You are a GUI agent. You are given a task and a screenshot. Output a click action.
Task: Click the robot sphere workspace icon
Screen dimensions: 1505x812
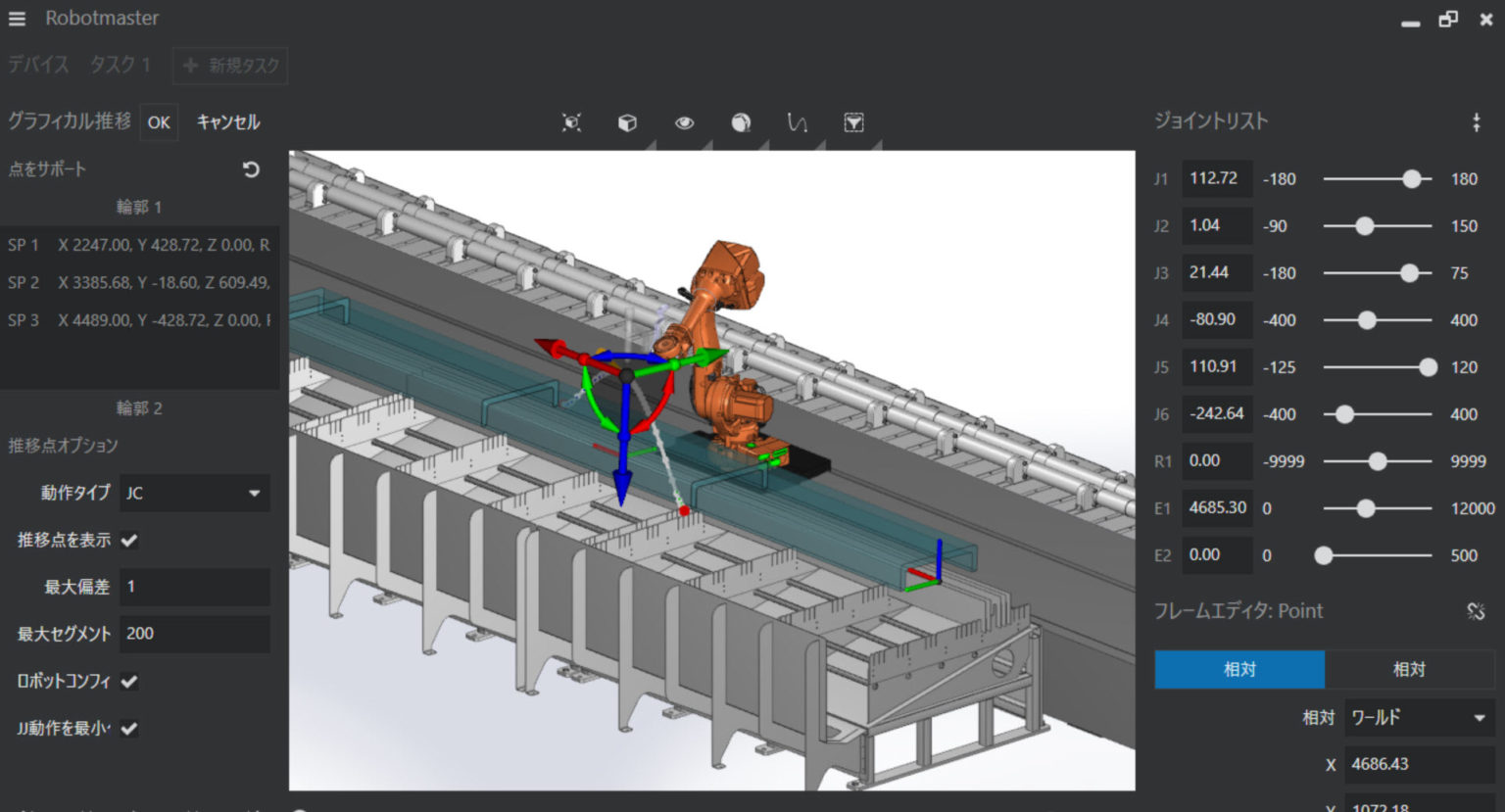(741, 122)
